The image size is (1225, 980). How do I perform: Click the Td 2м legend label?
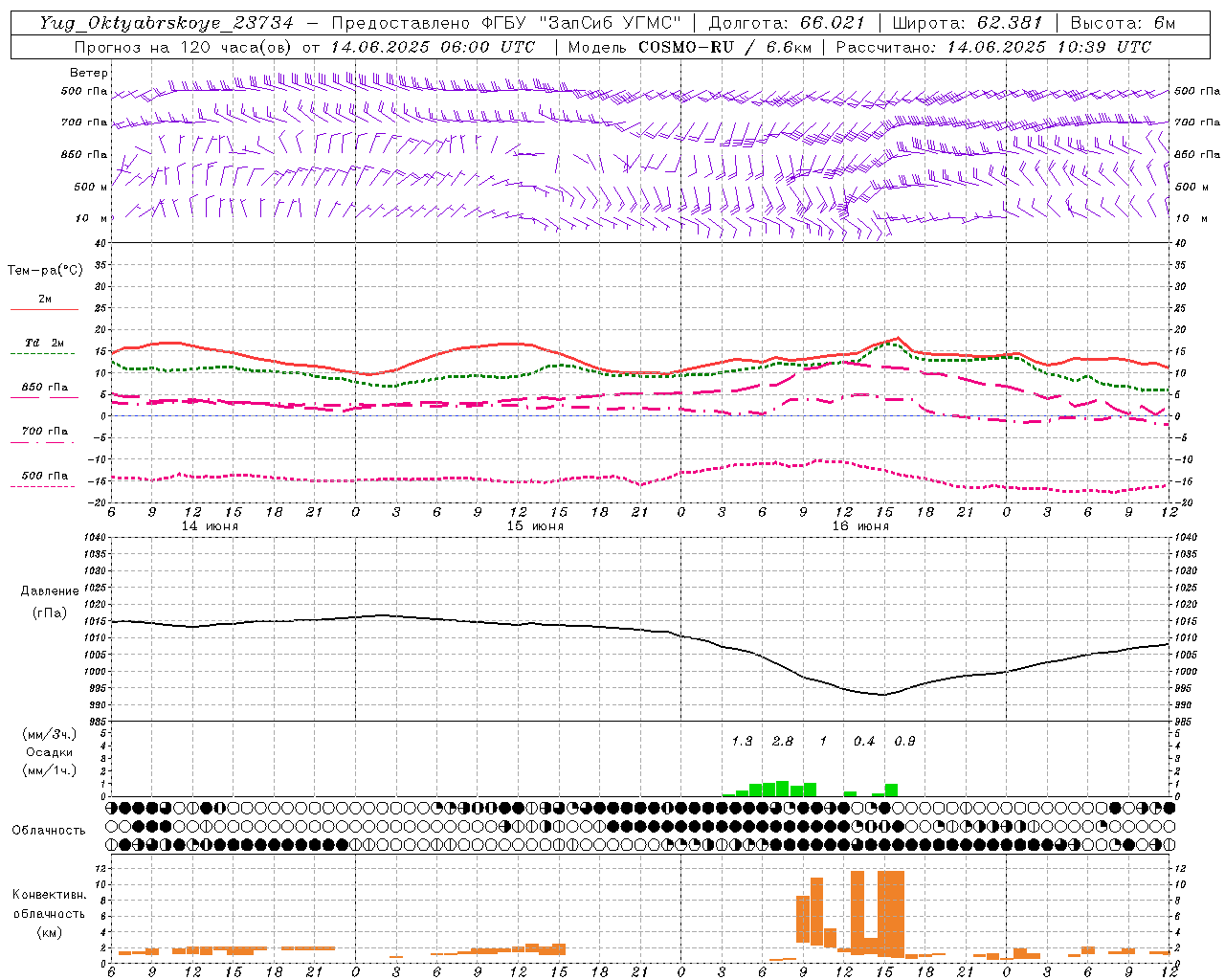point(45,343)
